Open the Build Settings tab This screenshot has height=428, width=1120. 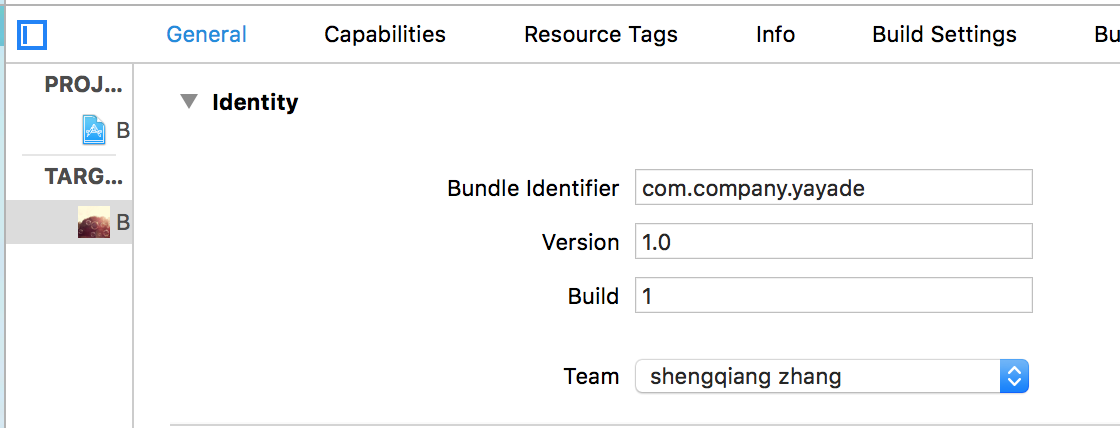pyautogui.click(x=944, y=34)
